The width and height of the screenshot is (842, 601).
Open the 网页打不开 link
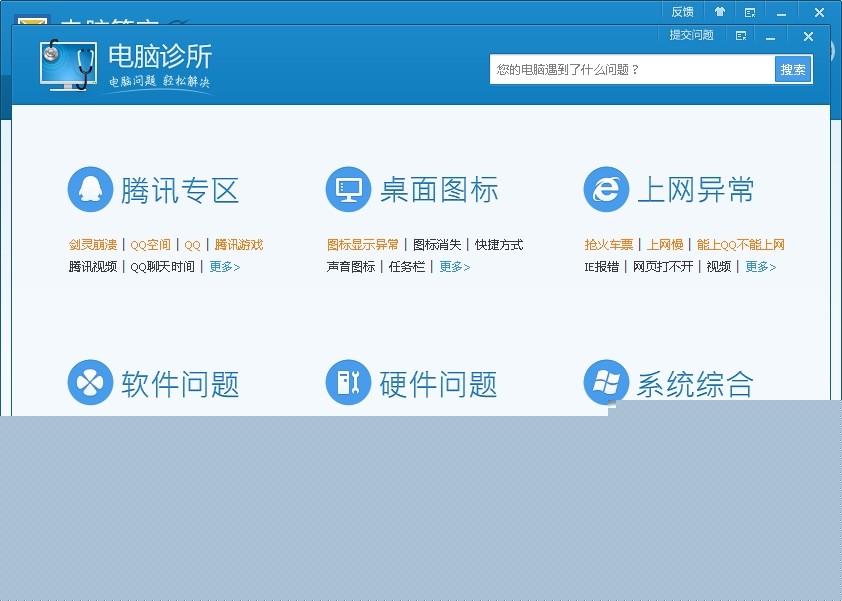[x=663, y=266]
